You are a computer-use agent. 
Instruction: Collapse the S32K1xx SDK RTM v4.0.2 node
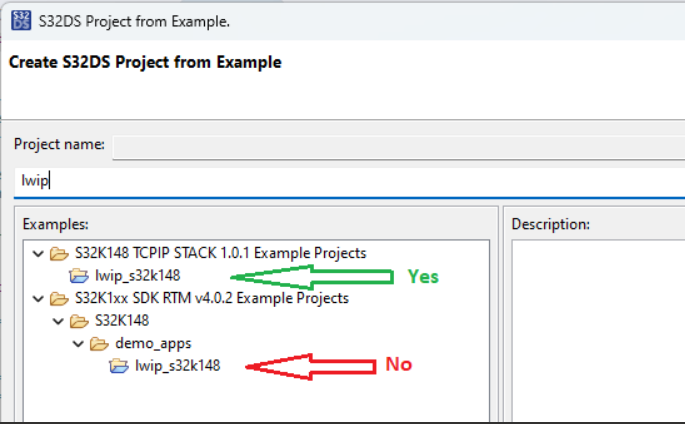[x=38, y=299]
